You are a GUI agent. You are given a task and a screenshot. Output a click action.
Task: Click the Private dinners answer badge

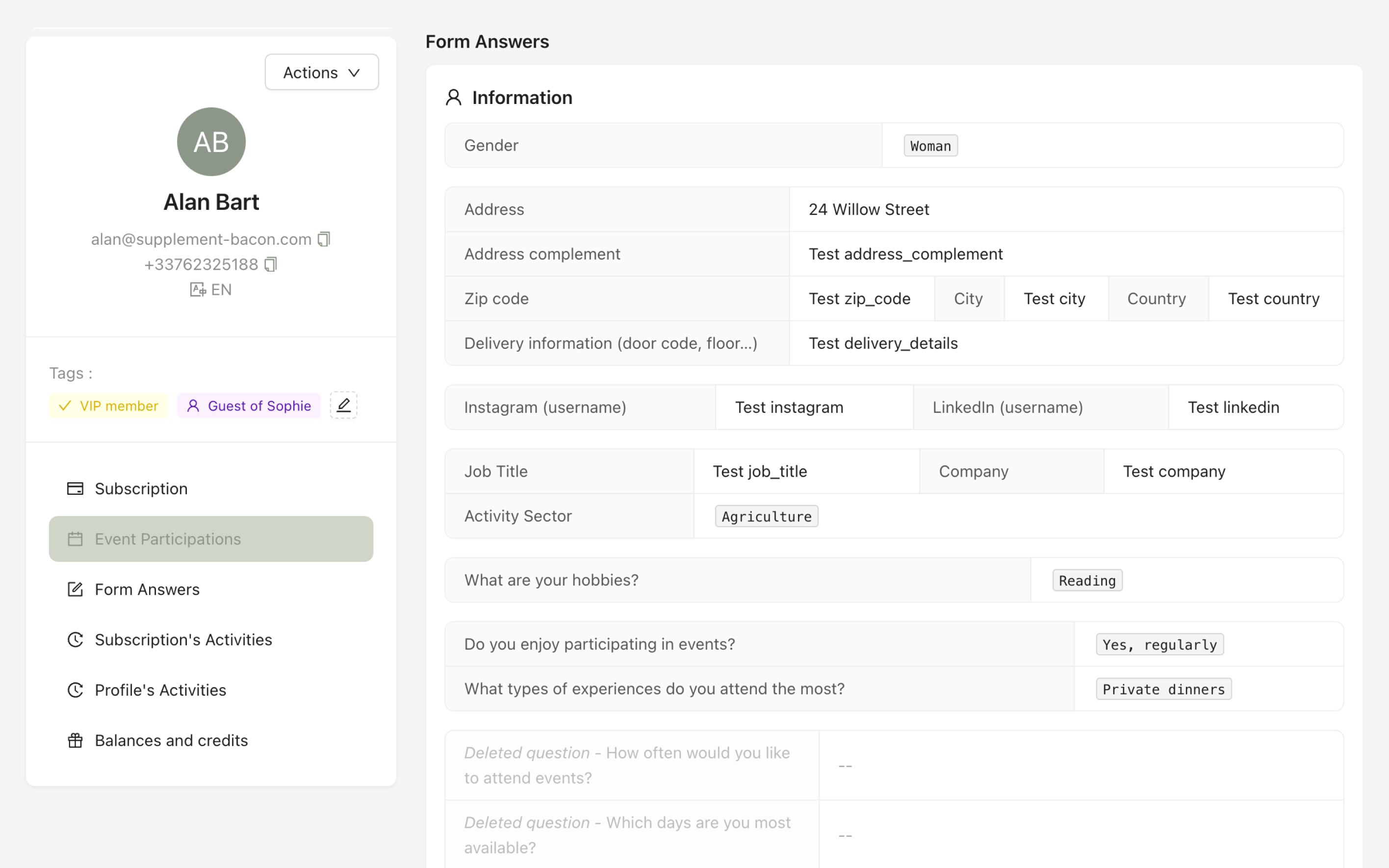click(1163, 689)
